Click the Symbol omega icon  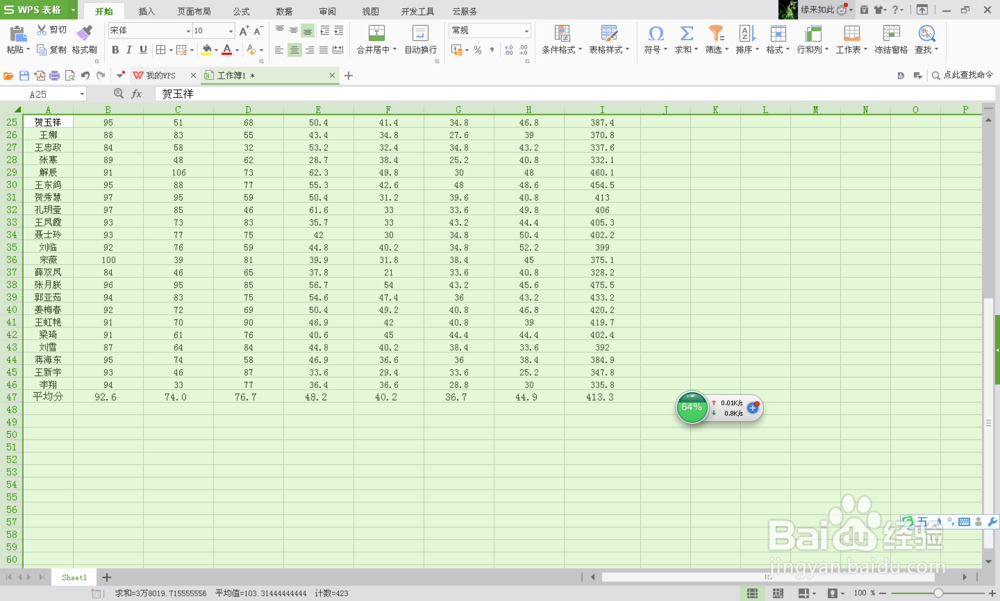tap(656, 33)
